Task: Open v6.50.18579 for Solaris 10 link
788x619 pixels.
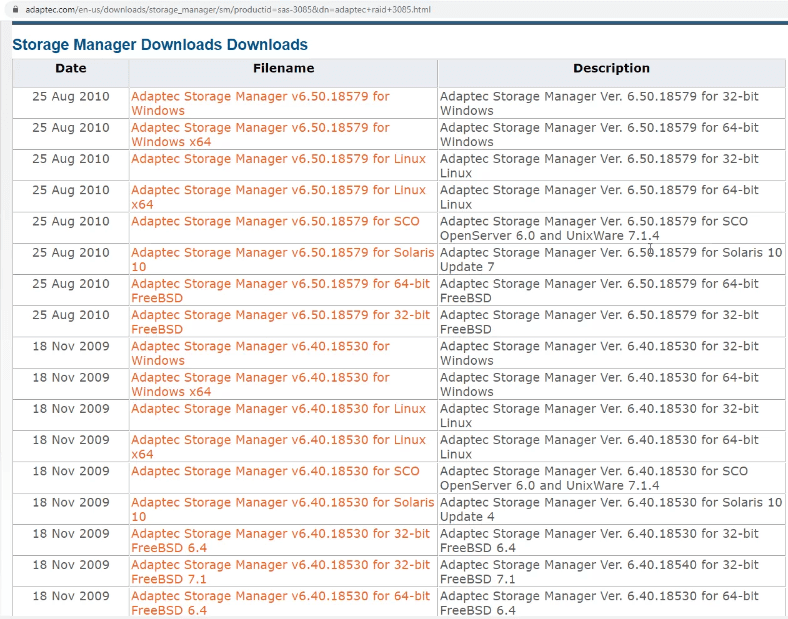Action: 282,259
